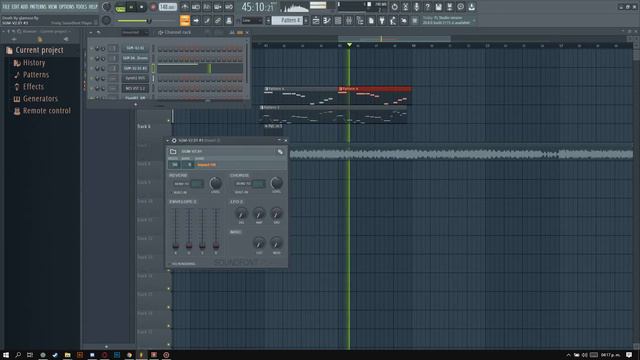
Task: Click the download content icon in top toolbar
Action: (471, 7)
